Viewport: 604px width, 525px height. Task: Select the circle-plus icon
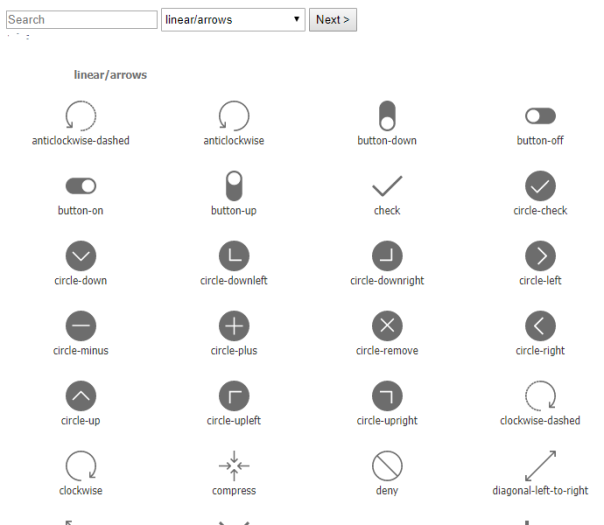pos(234,326)
